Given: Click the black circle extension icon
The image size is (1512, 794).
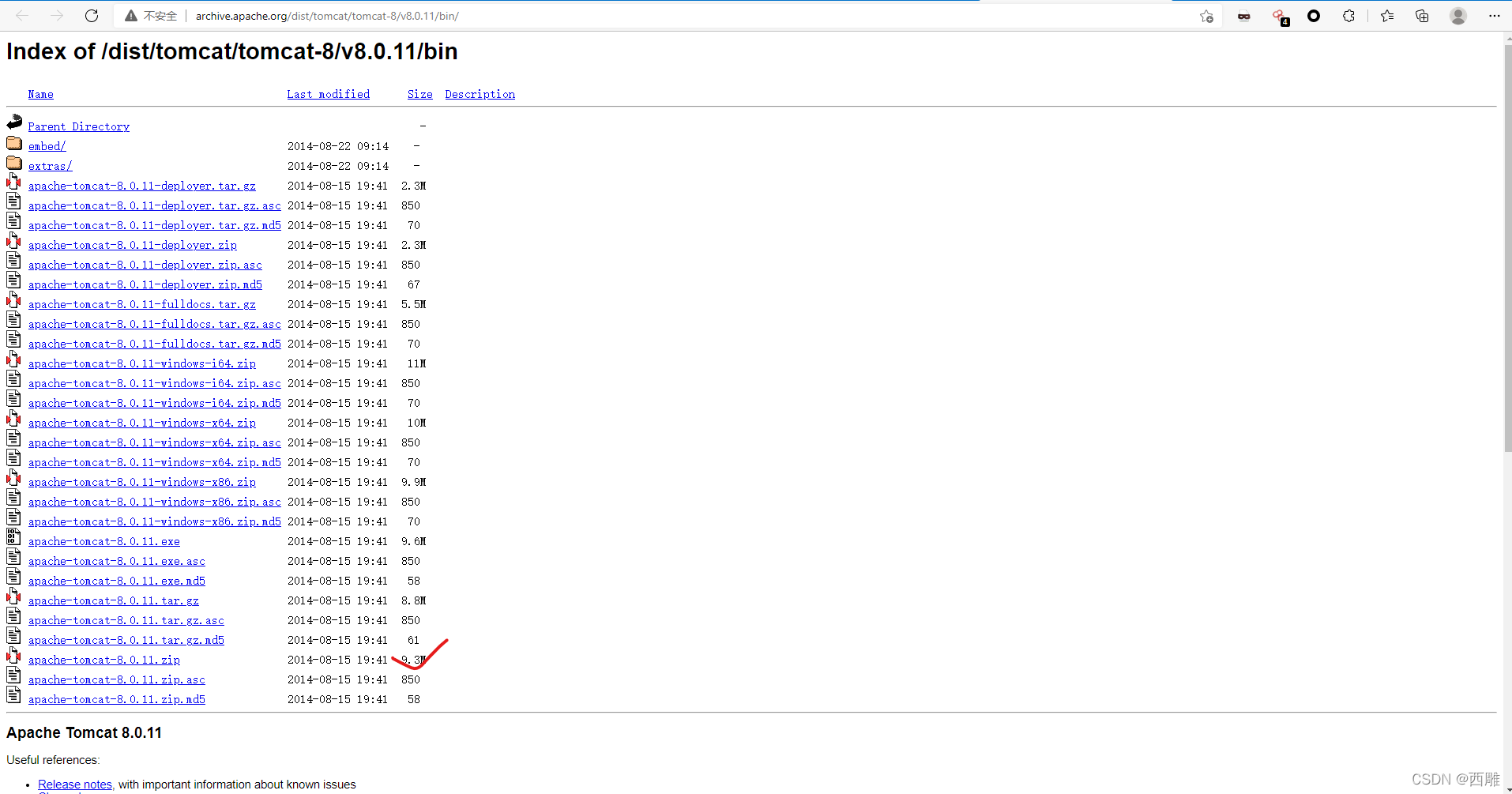Looking at the screenshot, I should 1314,16.
